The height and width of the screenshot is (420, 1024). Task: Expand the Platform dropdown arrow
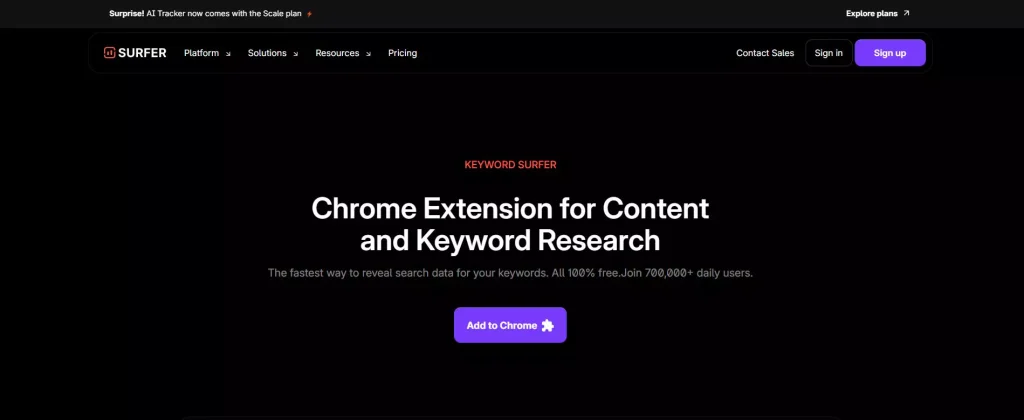[x=228, y=54]
